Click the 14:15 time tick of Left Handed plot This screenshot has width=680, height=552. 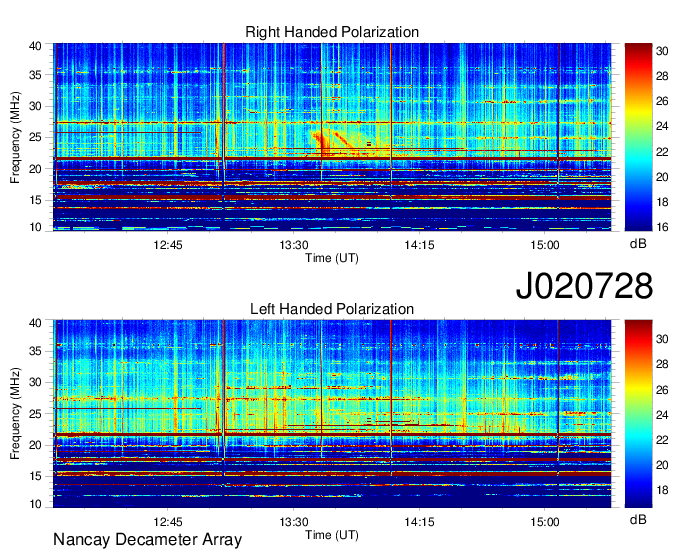click(x=419, y=522)
